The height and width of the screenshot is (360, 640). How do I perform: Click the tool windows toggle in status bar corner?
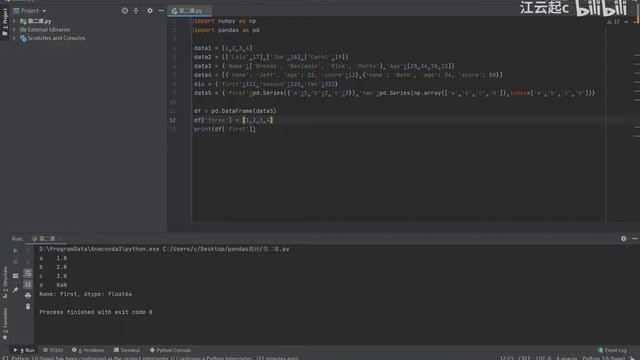tap(5, 358)
